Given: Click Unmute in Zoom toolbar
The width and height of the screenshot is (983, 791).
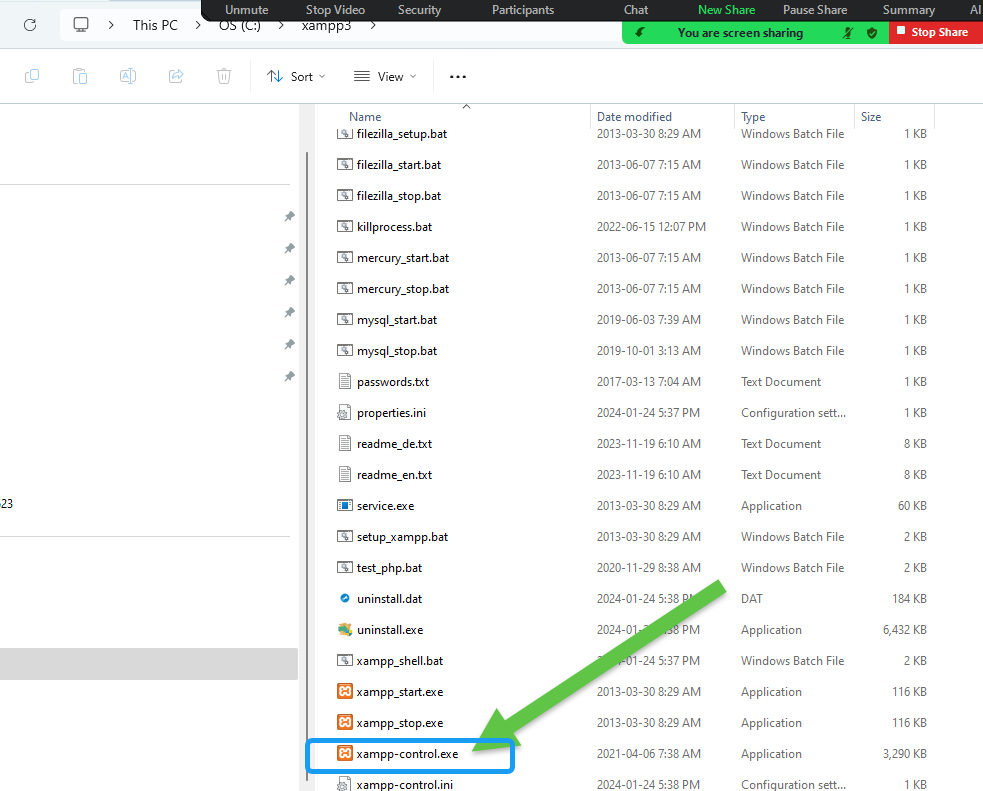Looking at the screenshot, I should (x=246, y=10).
